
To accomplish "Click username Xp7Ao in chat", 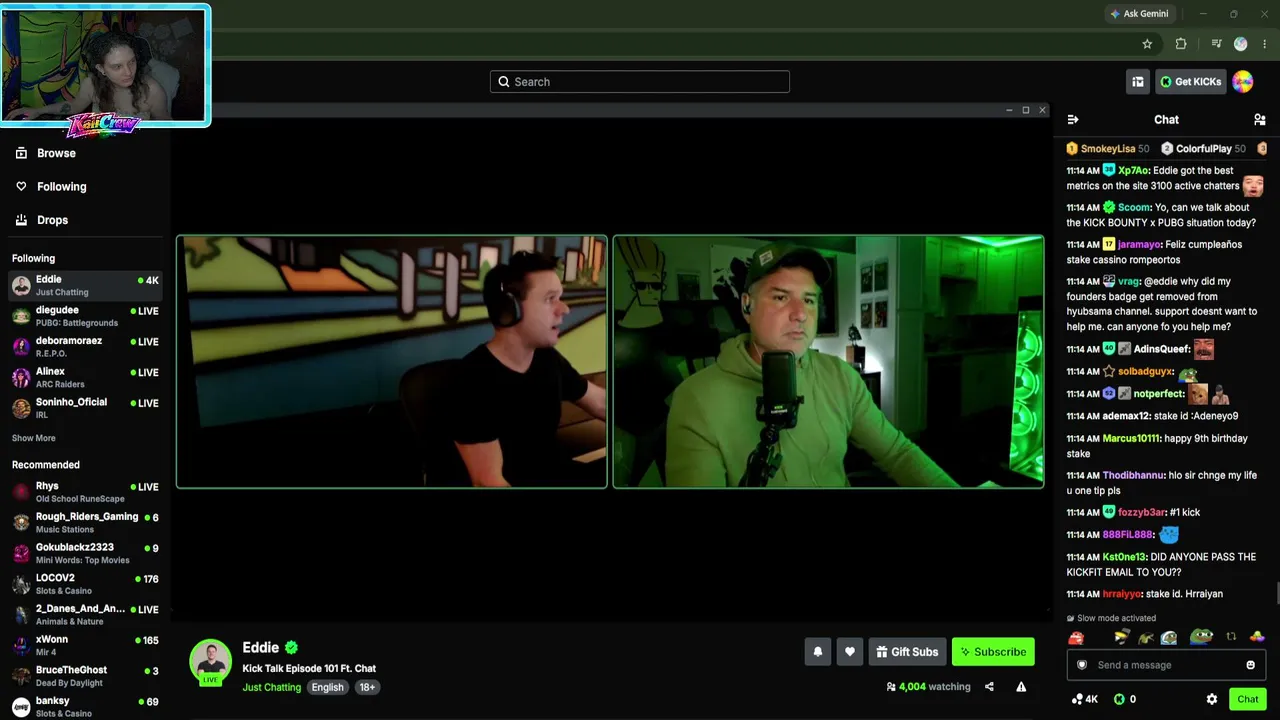I will click(1133, 171).
